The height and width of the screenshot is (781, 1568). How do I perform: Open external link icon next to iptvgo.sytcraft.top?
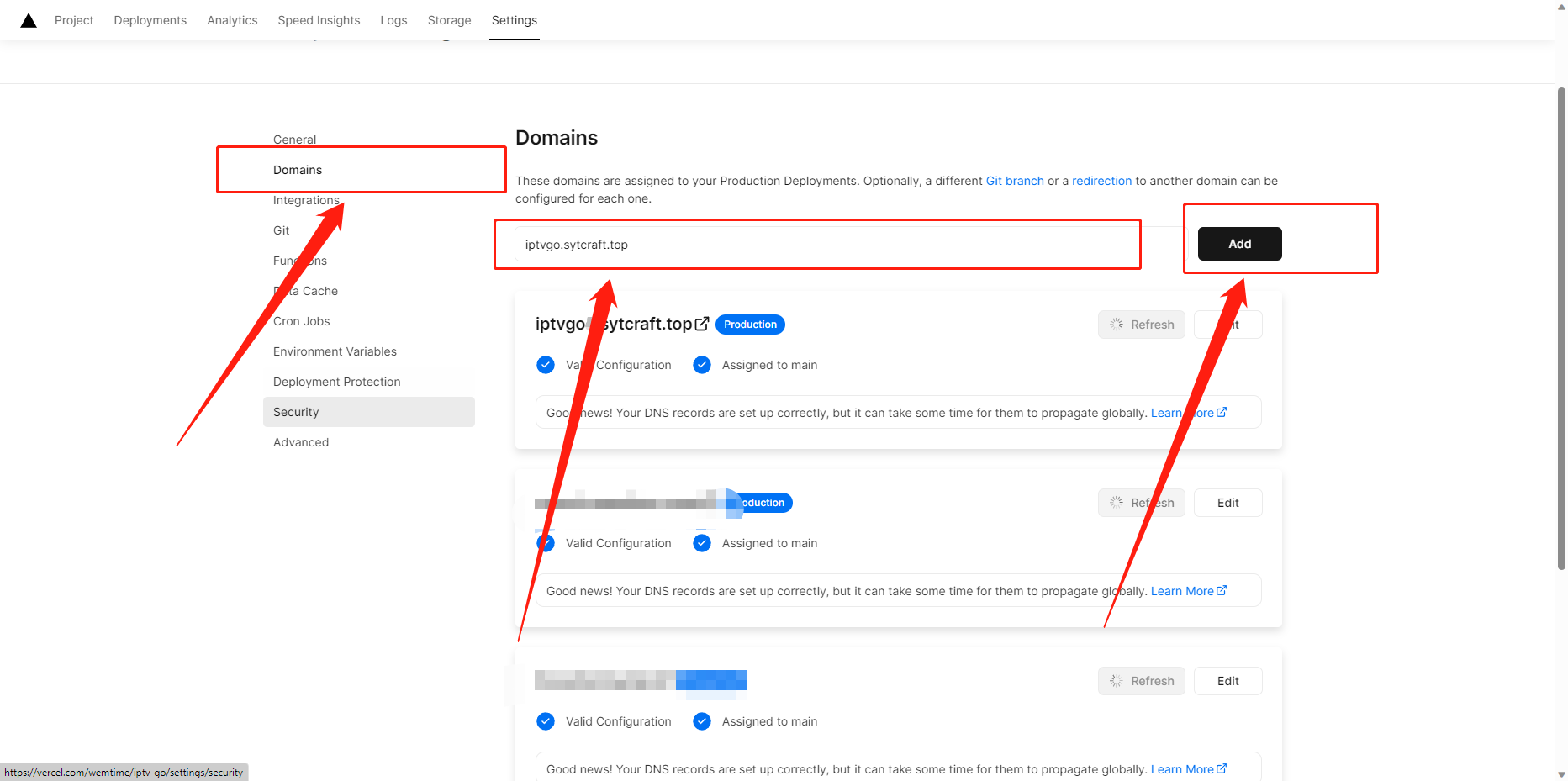702,324
